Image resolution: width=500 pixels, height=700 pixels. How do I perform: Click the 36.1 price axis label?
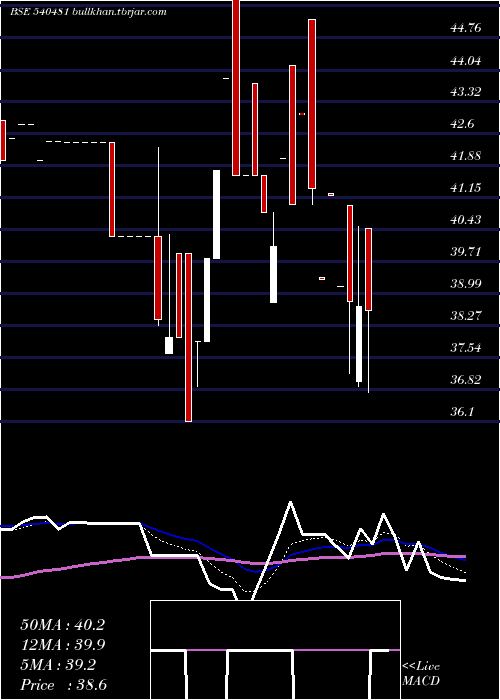point(462,412)
